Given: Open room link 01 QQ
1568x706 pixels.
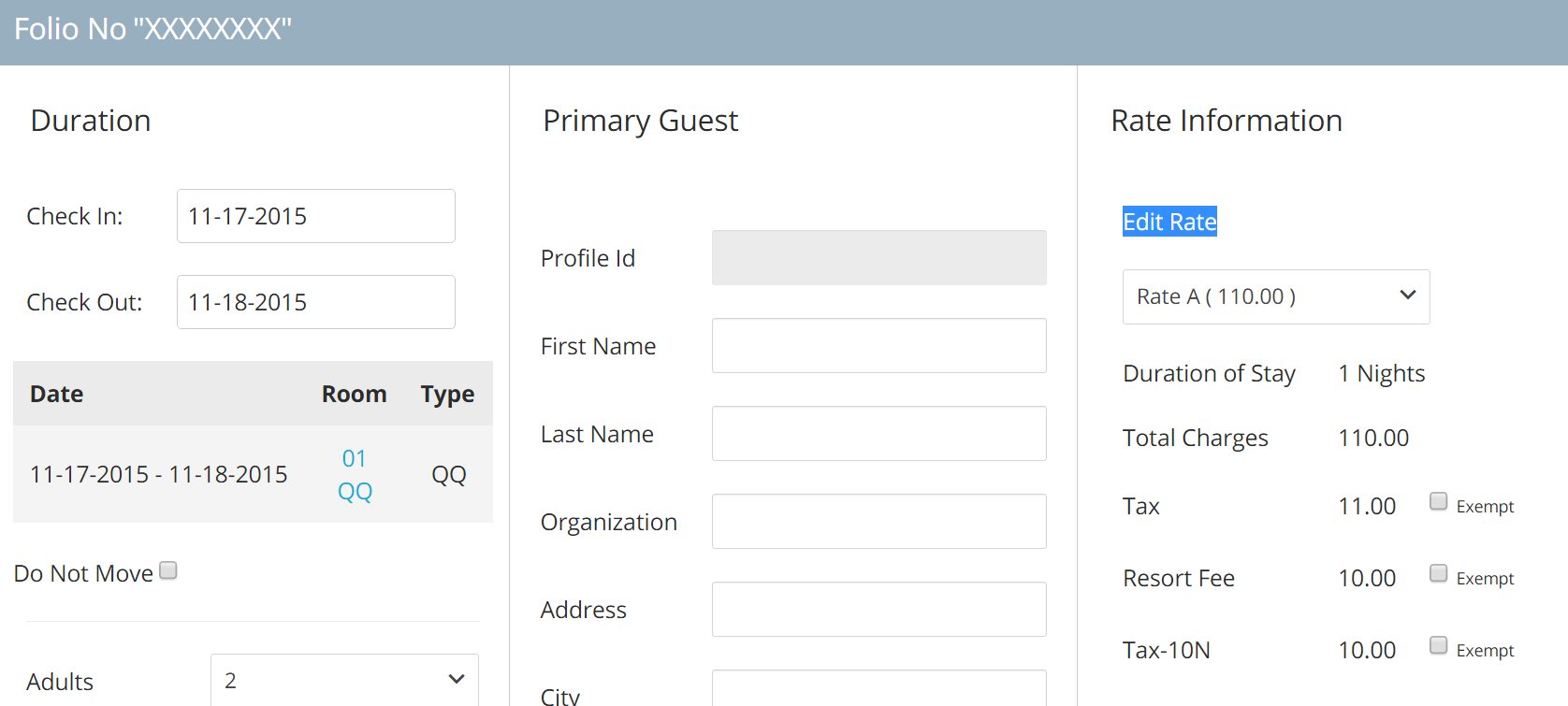Looking at the screenshot, I should 355,474.
